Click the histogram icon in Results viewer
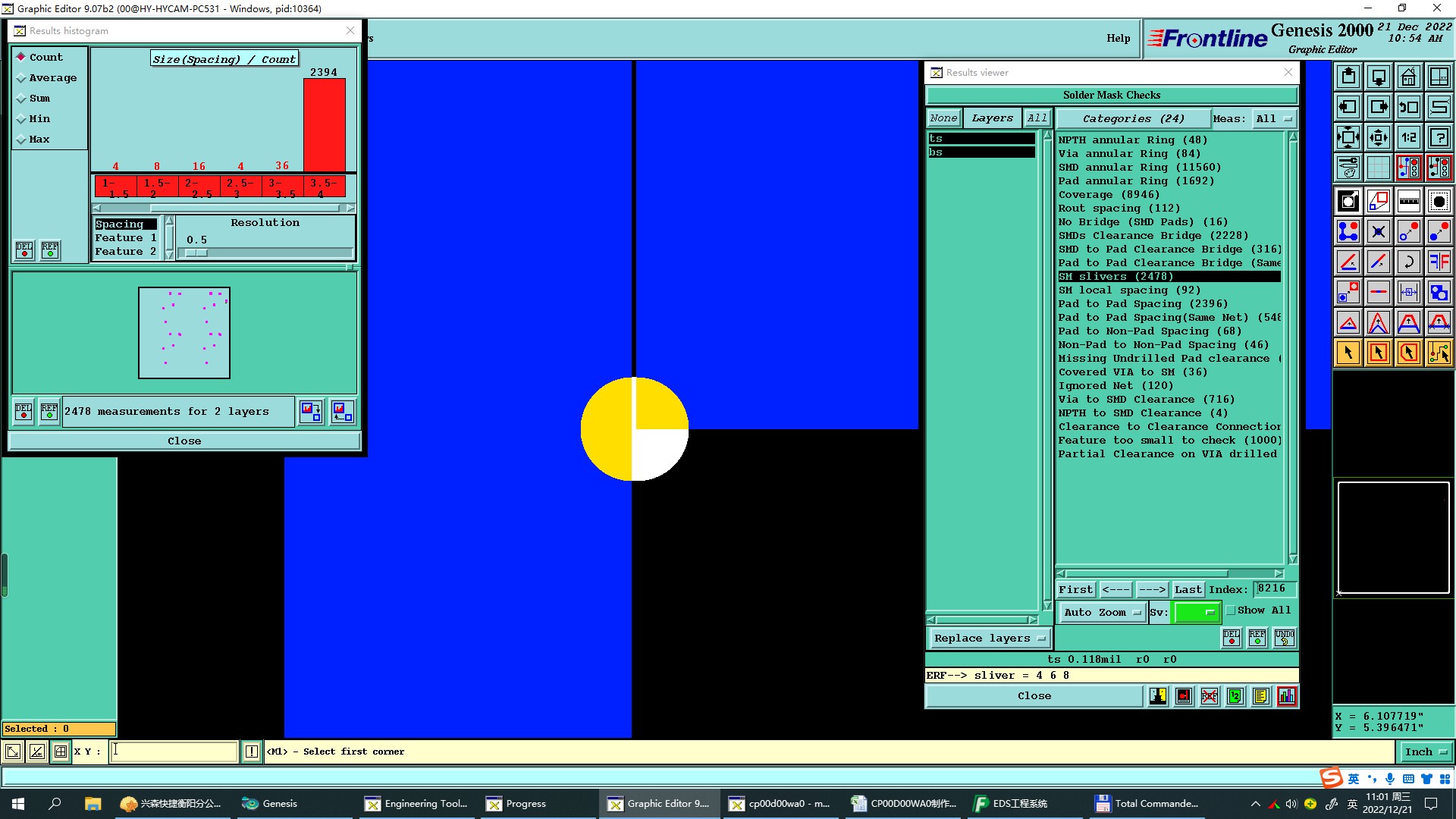Screen dimensions: 1456x819 point(1287,696)
